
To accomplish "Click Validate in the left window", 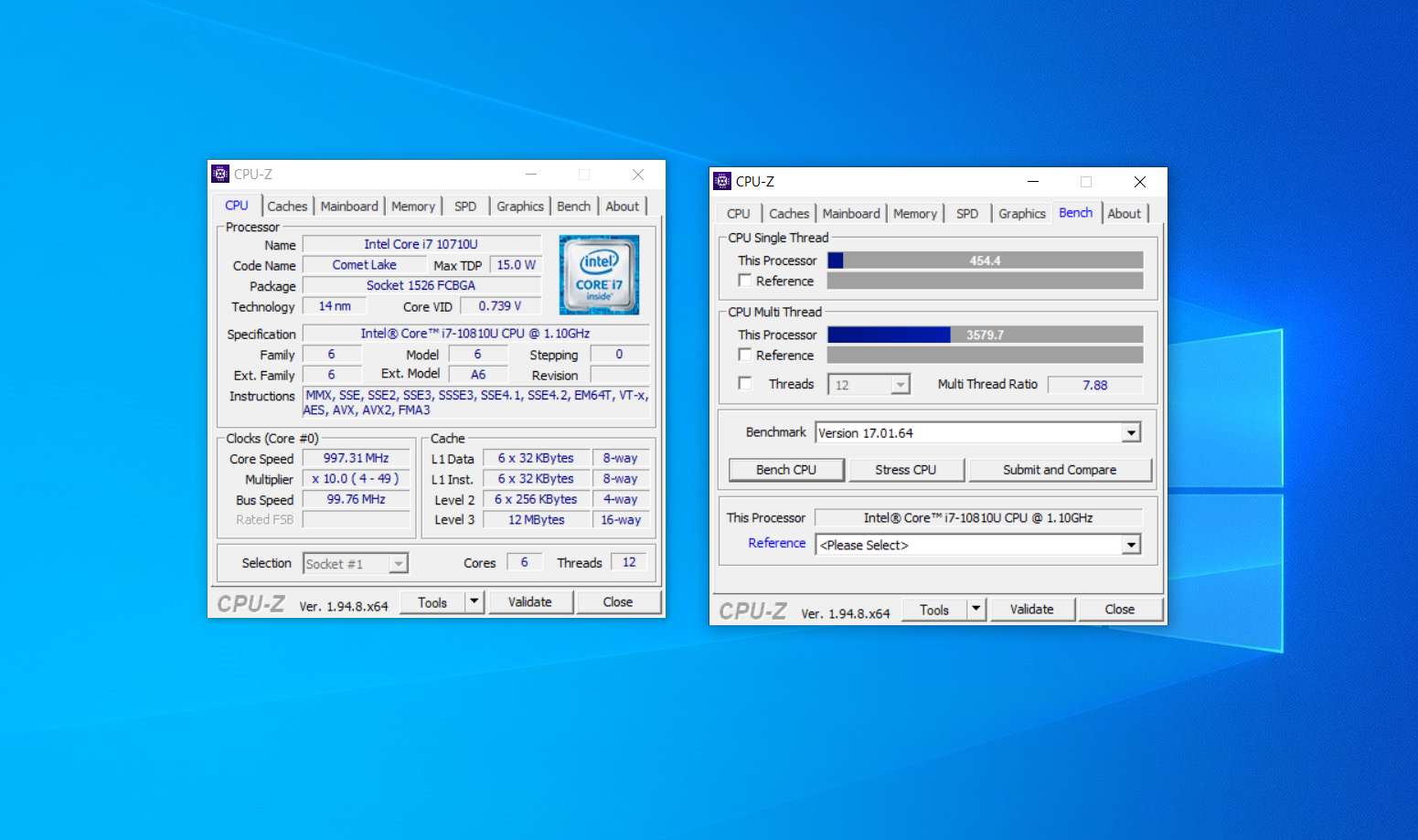I will [530, 602].
